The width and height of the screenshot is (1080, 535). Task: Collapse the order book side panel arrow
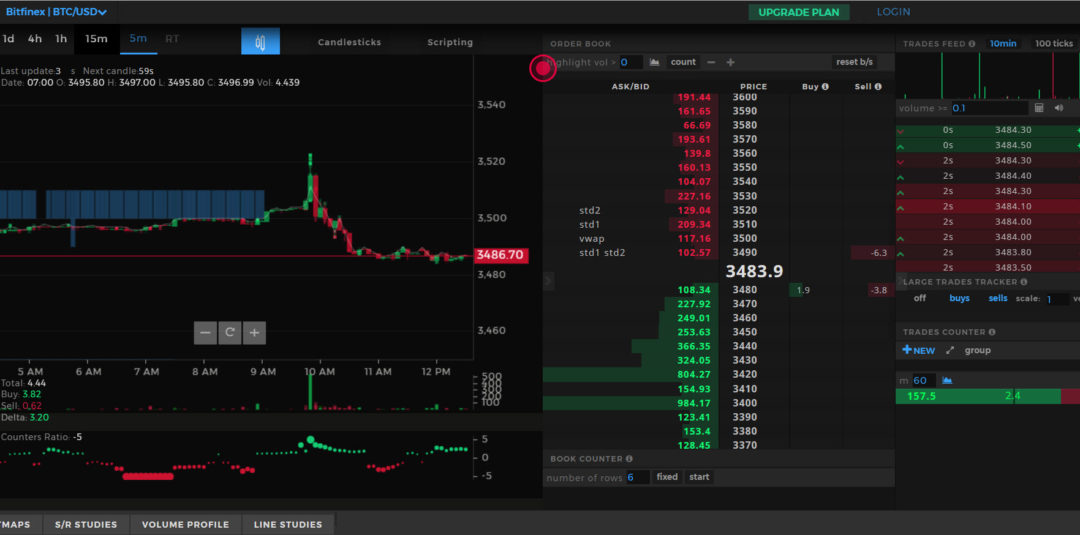coord(547,282)
